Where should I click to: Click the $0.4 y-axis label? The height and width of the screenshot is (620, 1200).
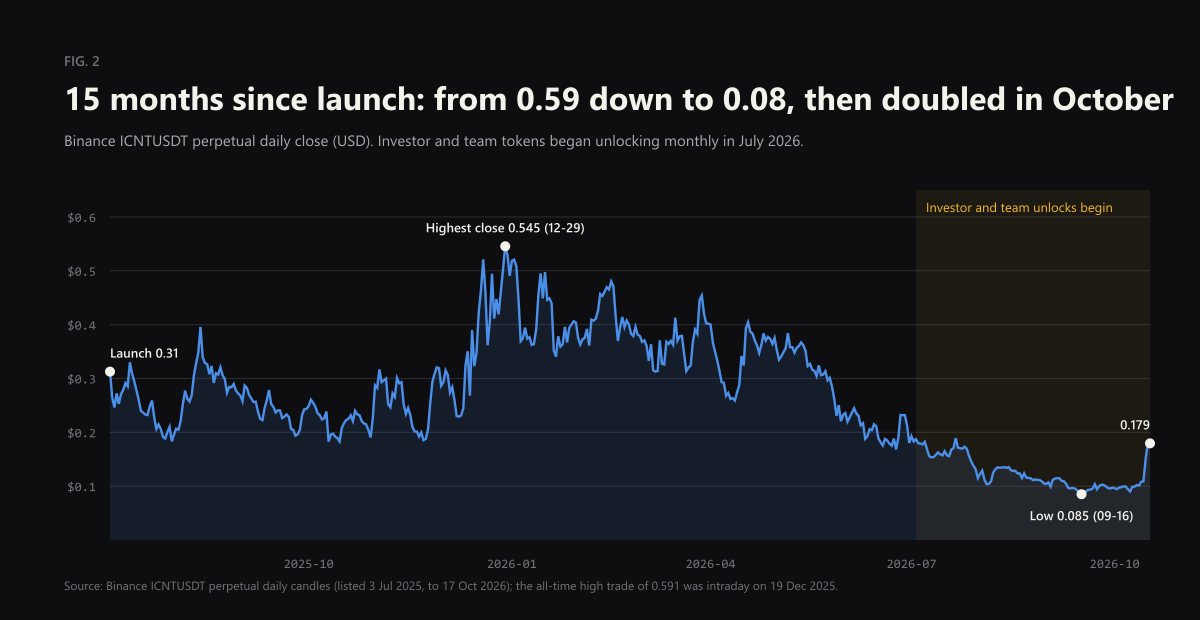pyautogui.click(x=83, y=325)
